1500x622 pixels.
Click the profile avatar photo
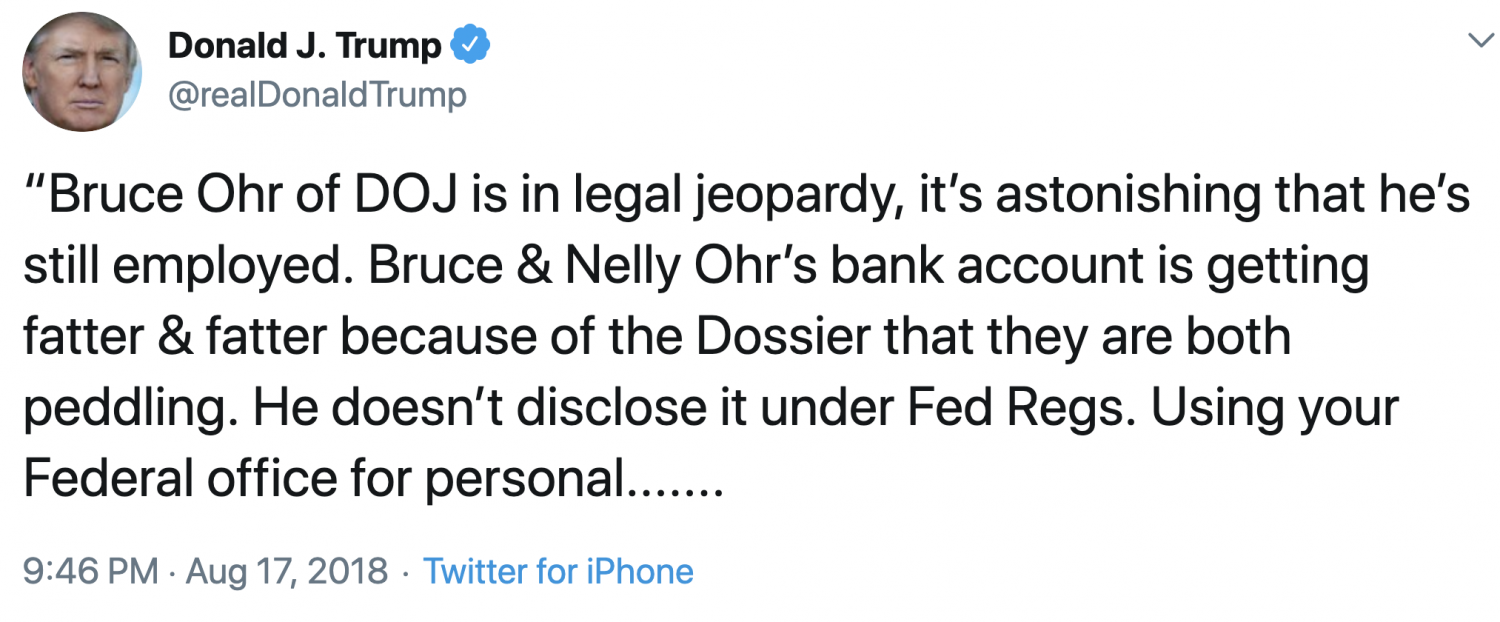(x=82, y=72)
